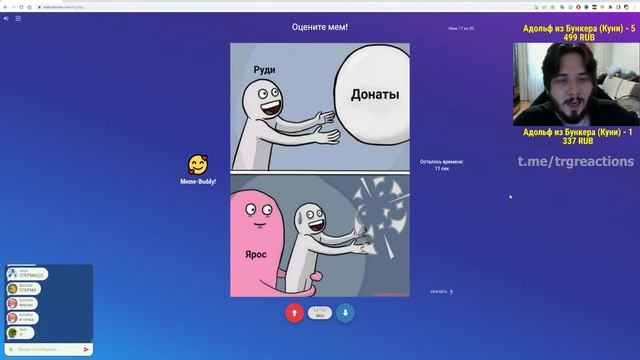
Task: Download the meme via Скачать link
Action: (x=442, y=291)
